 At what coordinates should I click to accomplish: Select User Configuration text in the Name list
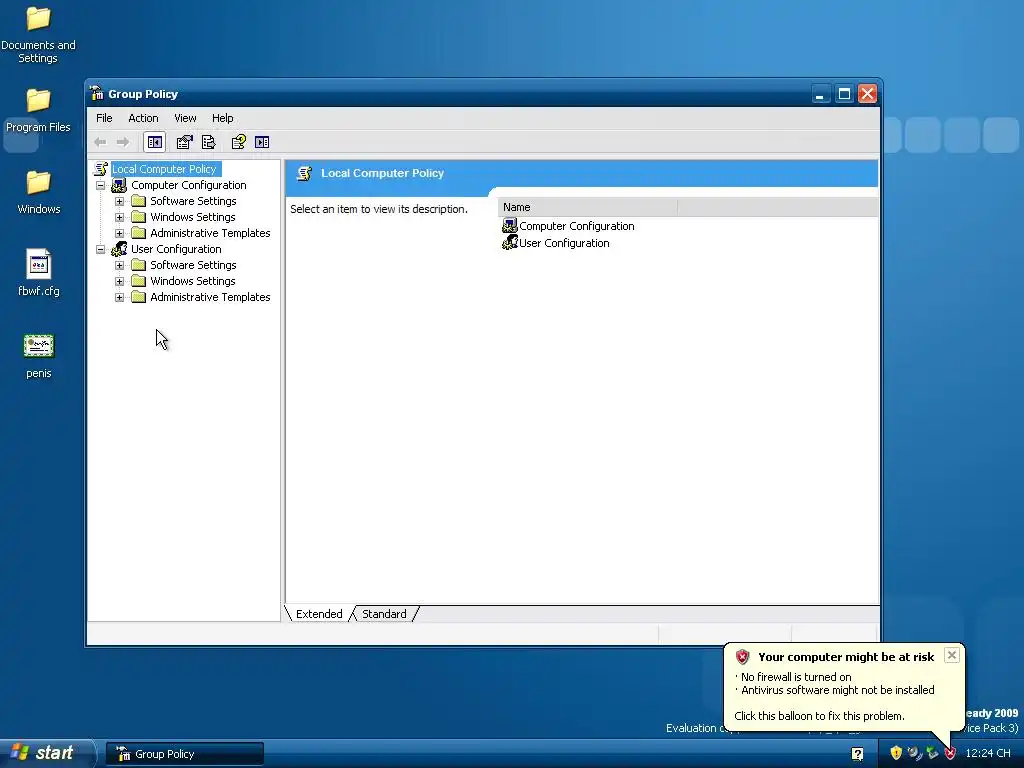tap(564, 243)
